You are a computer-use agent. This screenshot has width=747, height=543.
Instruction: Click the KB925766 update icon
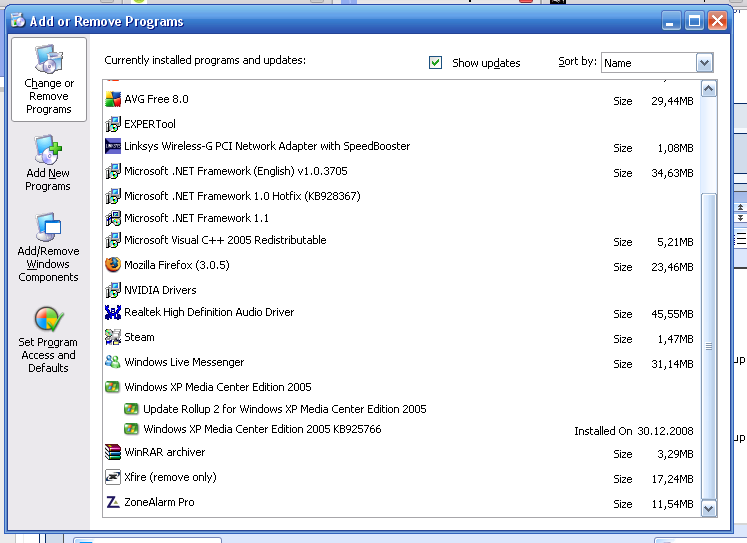[x=131, y=429]
